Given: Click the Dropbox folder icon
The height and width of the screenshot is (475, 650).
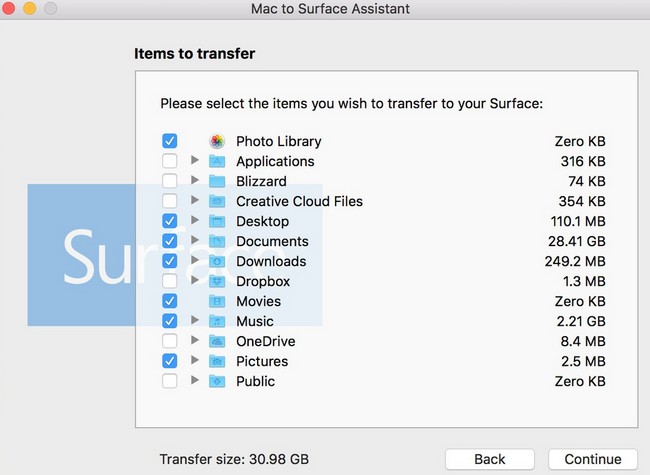Looking at the screenshot, I should click(217, 281).
